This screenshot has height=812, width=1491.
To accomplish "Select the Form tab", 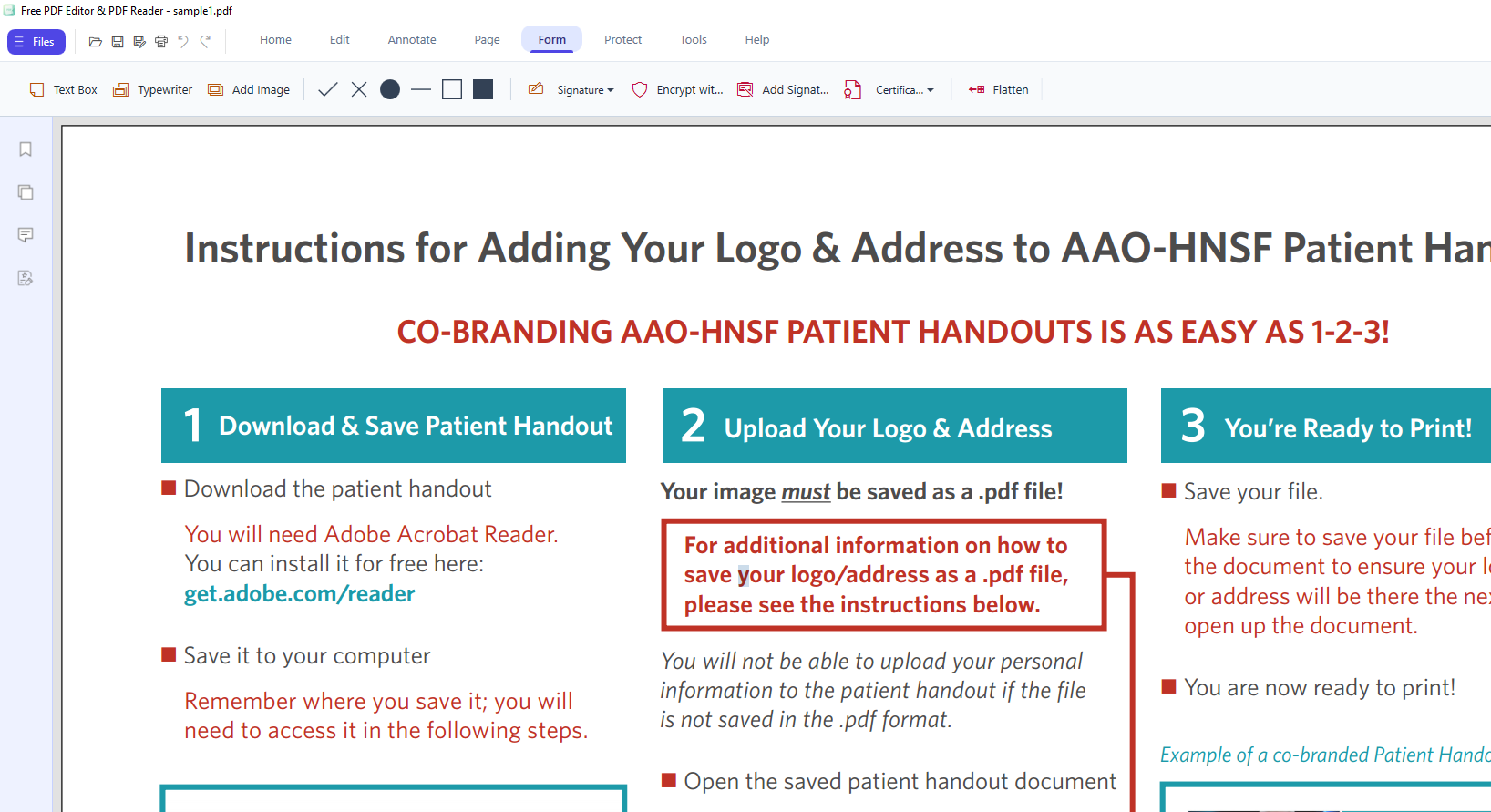I will point(551,40).
